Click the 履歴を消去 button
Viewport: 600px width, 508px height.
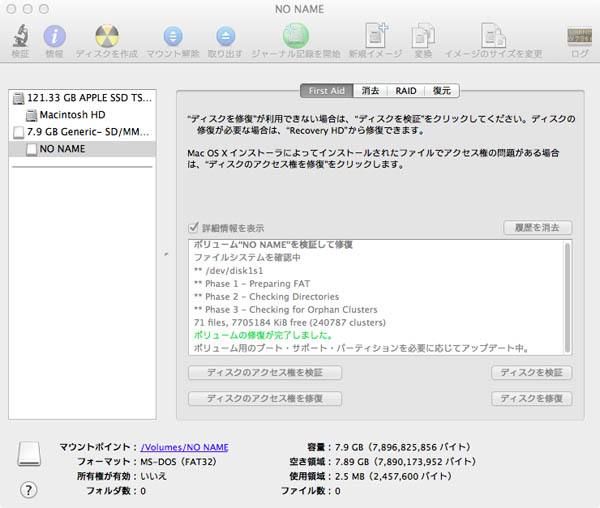pyautogui.click(x=537, y=228)
